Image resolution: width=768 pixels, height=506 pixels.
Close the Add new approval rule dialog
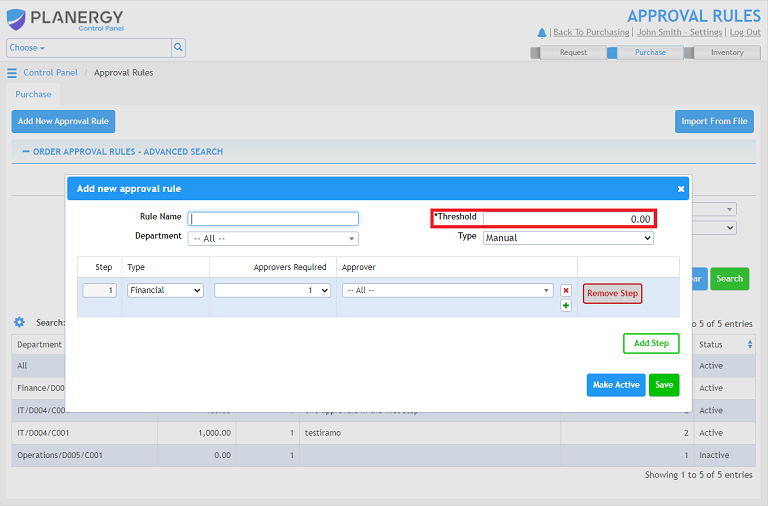(x=681, y=189)
